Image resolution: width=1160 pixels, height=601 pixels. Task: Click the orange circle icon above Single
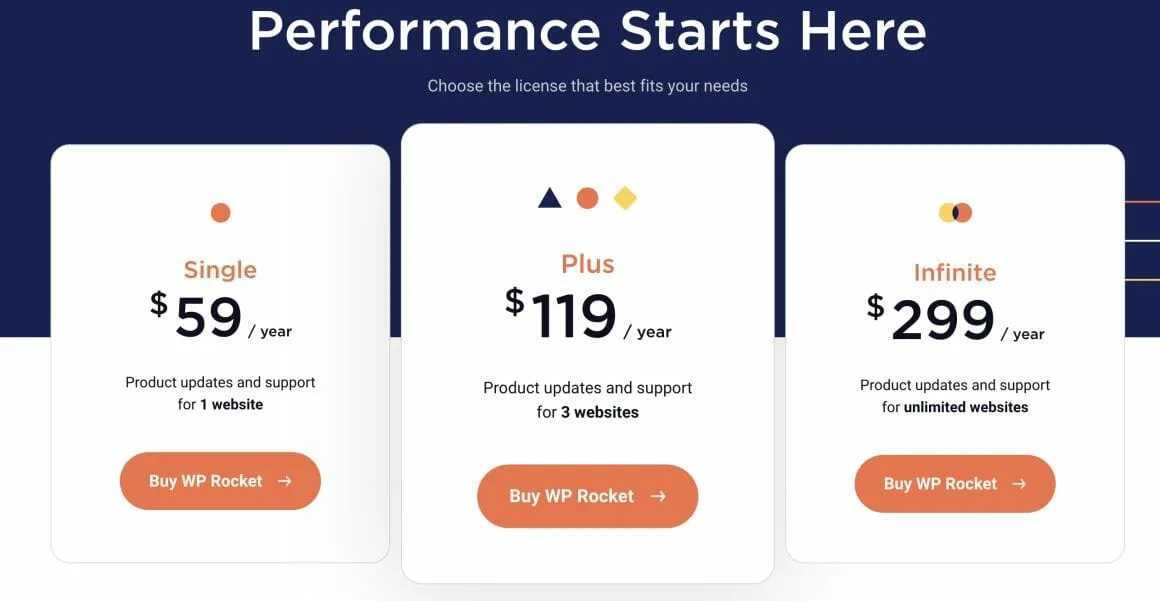[220, 212]
